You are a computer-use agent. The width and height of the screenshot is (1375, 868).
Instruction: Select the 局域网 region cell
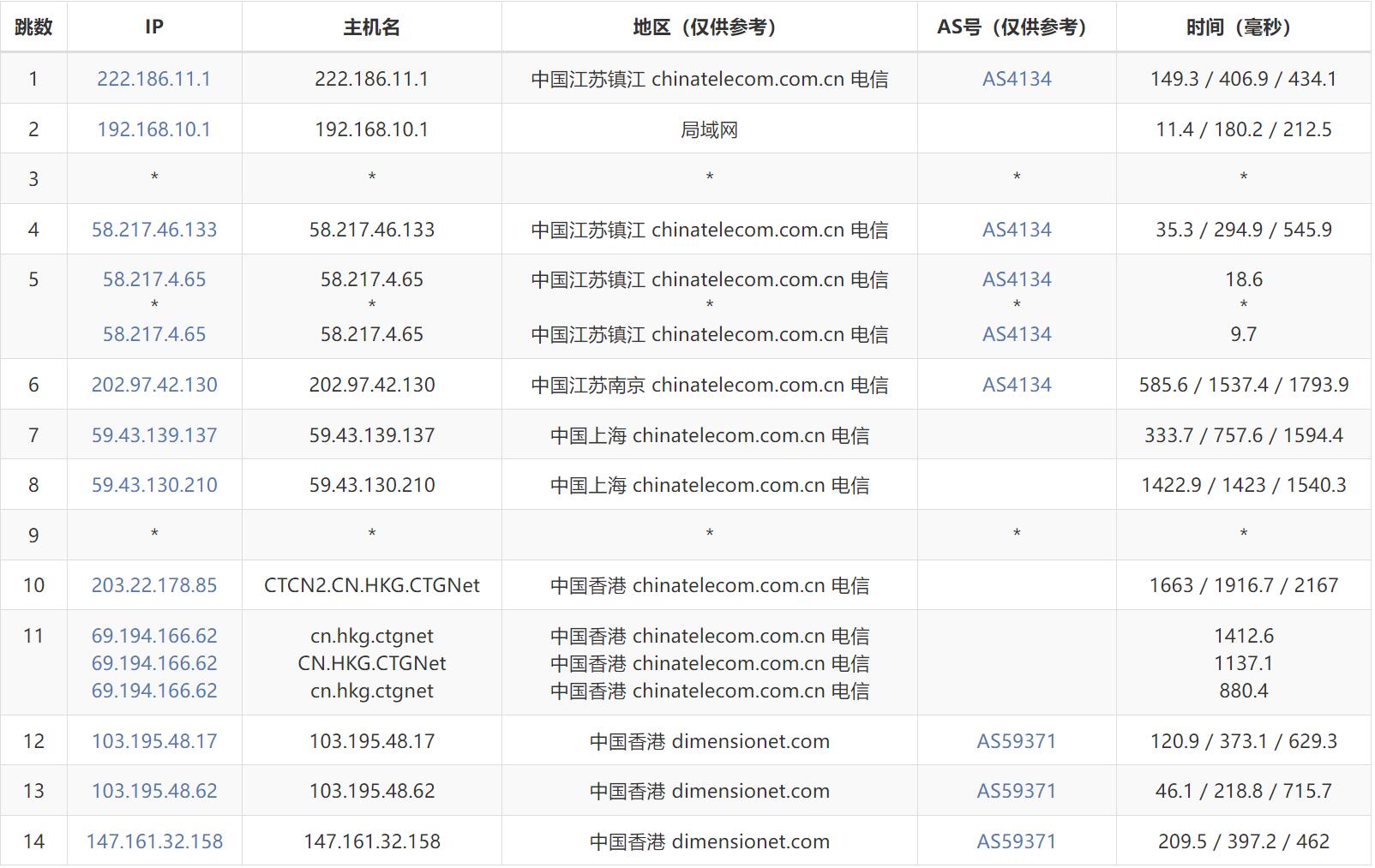710,129
